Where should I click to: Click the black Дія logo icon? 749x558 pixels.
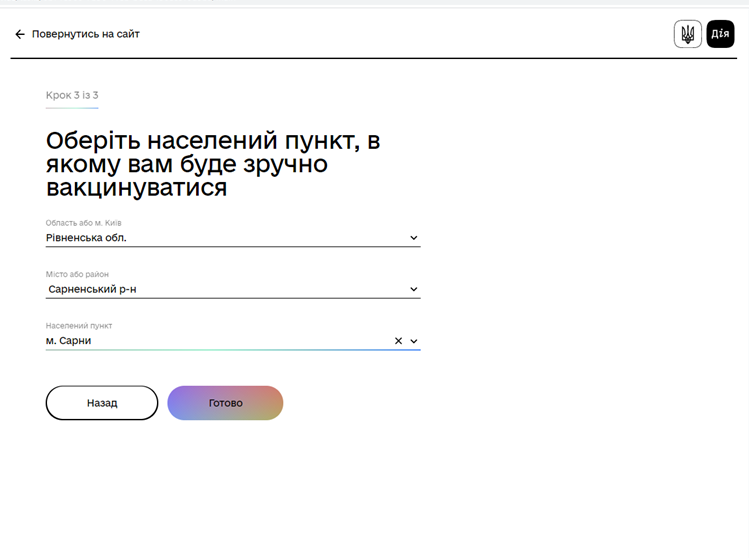(x=720, y=34)
